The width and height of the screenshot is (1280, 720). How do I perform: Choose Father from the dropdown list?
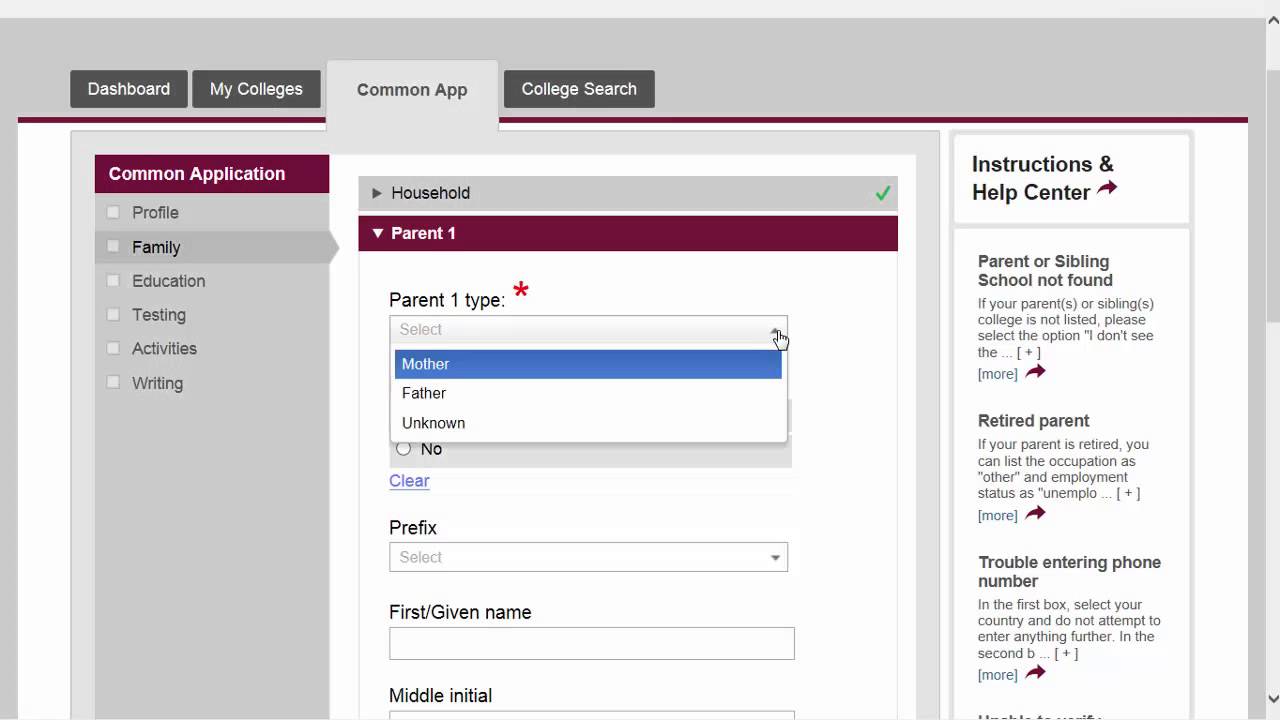coord(588,393)
